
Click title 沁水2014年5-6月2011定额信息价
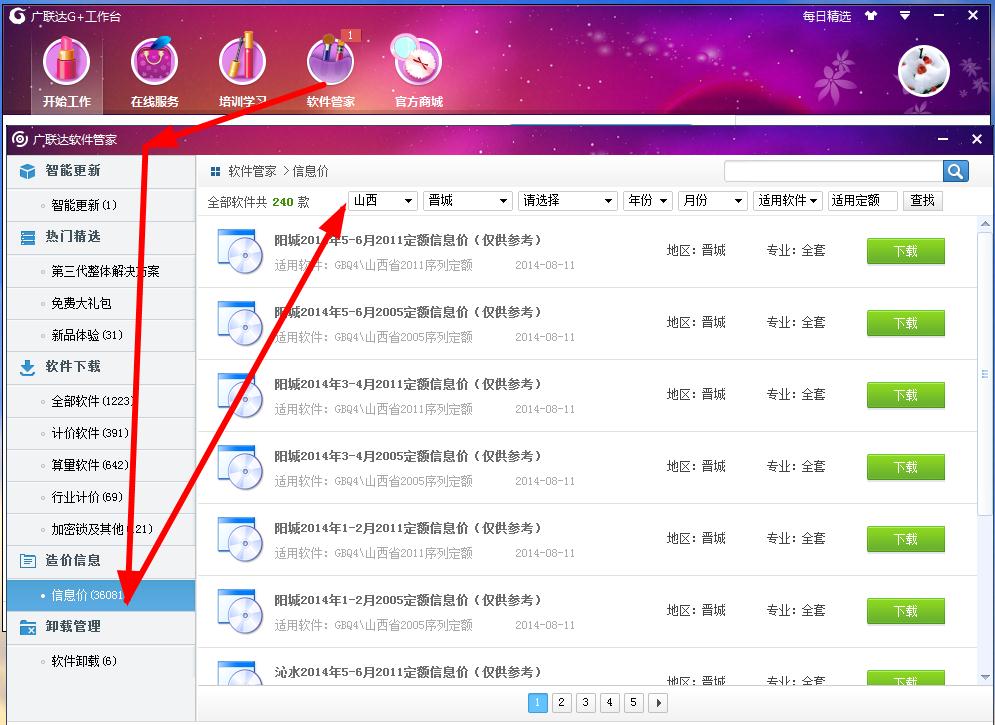coord(407,672)
